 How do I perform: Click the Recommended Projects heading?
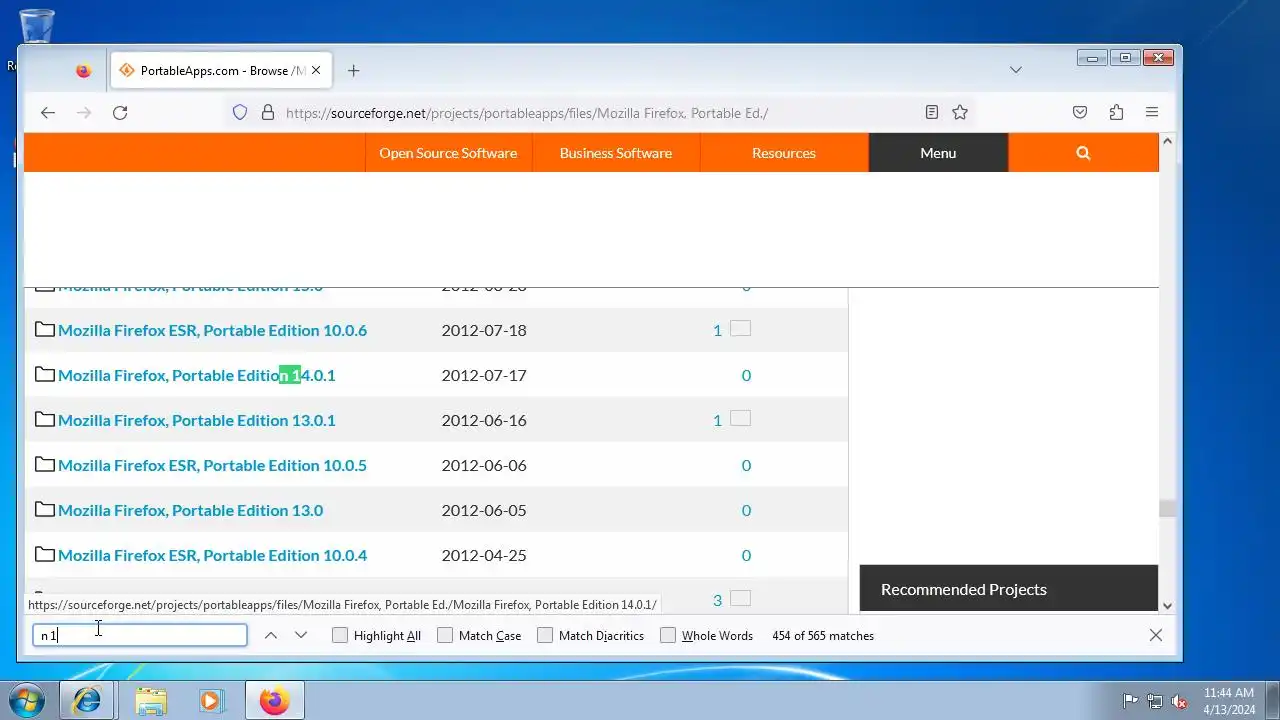(964, 589)
